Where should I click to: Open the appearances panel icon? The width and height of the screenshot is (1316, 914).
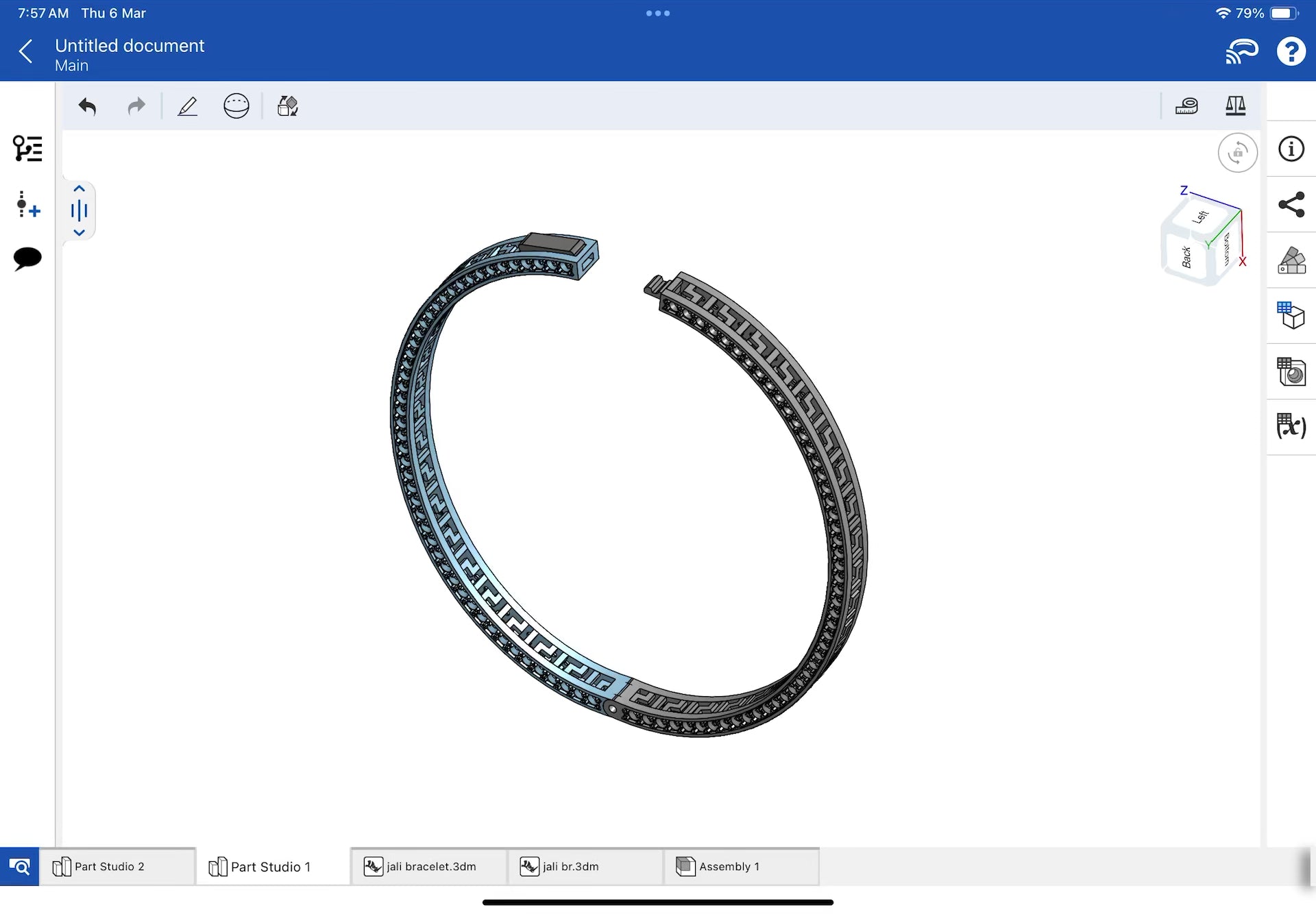tap(1291, 260)
